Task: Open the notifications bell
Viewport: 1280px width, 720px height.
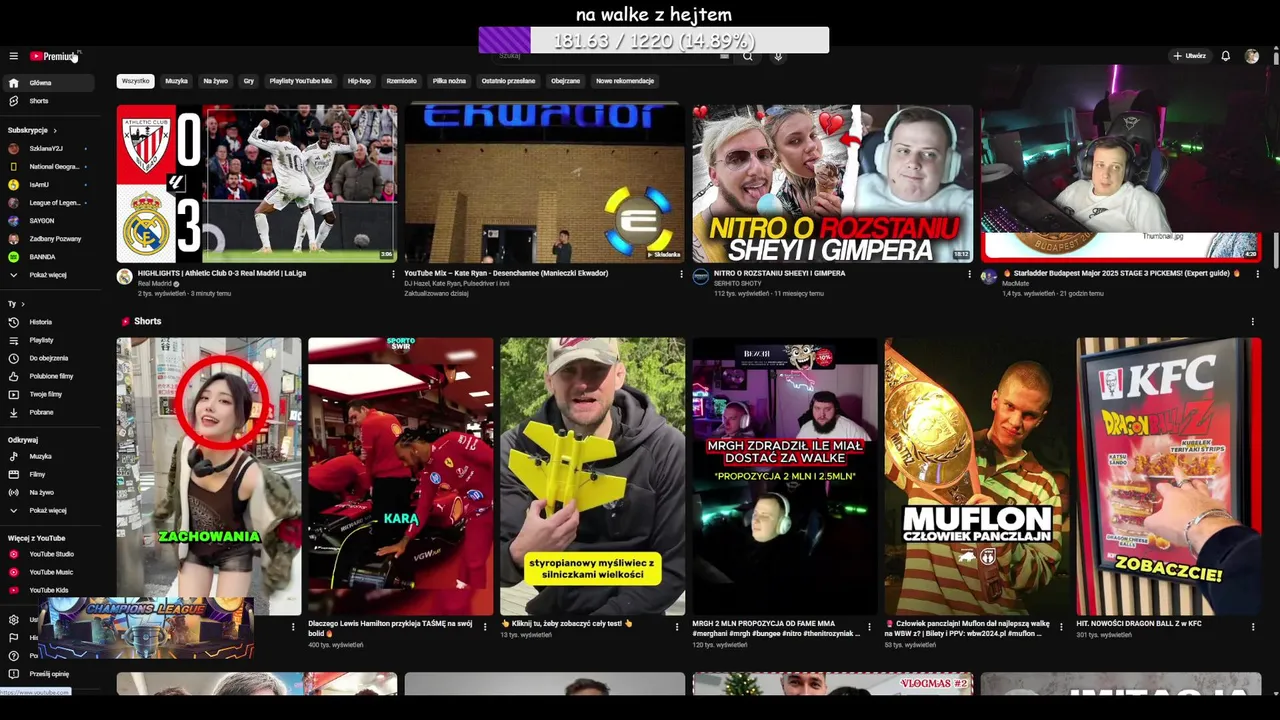Action: [x=1225, y=56]
